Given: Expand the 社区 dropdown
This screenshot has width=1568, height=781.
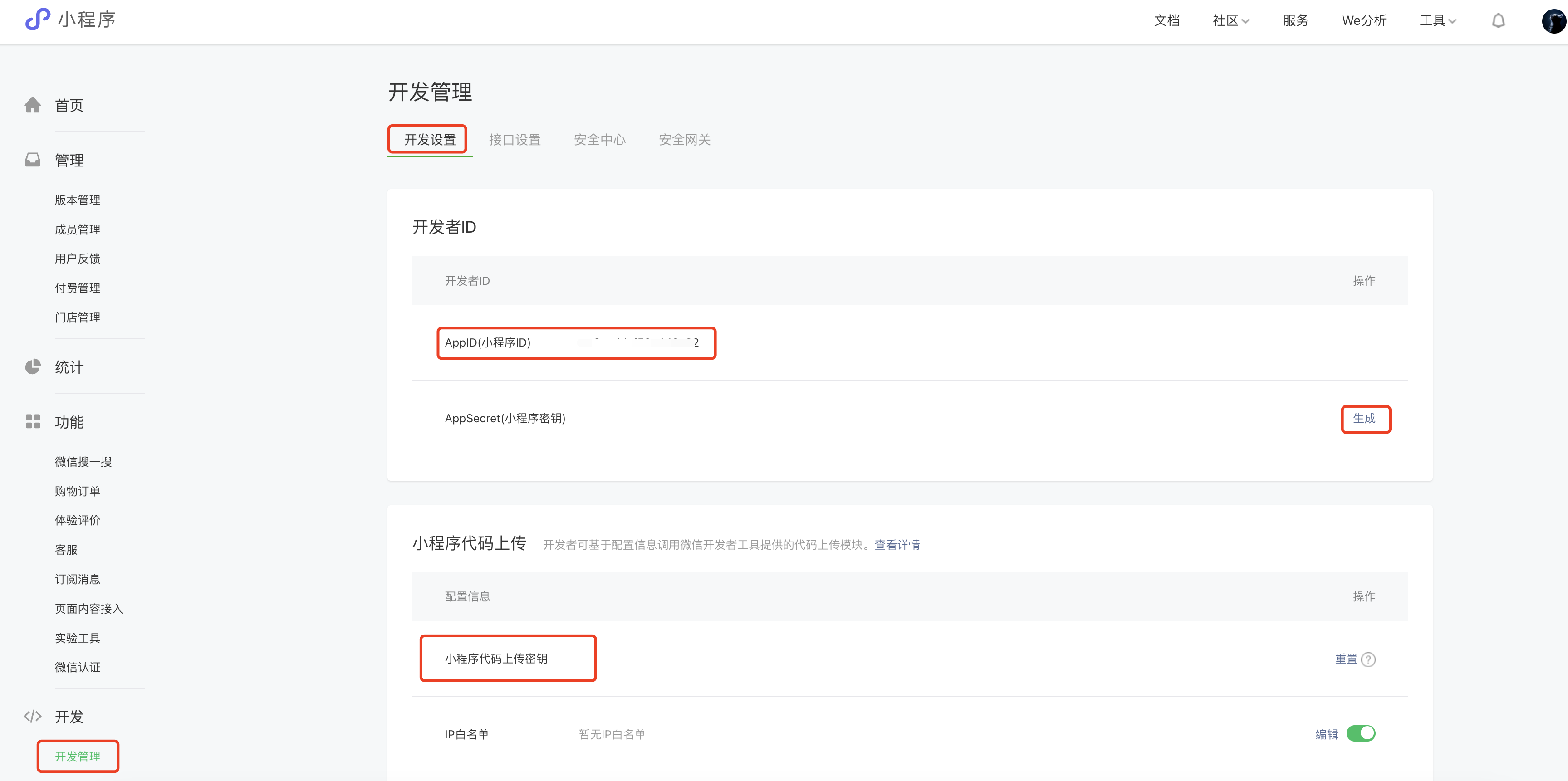Looking at the screenshot, I should click(1231, 21).
